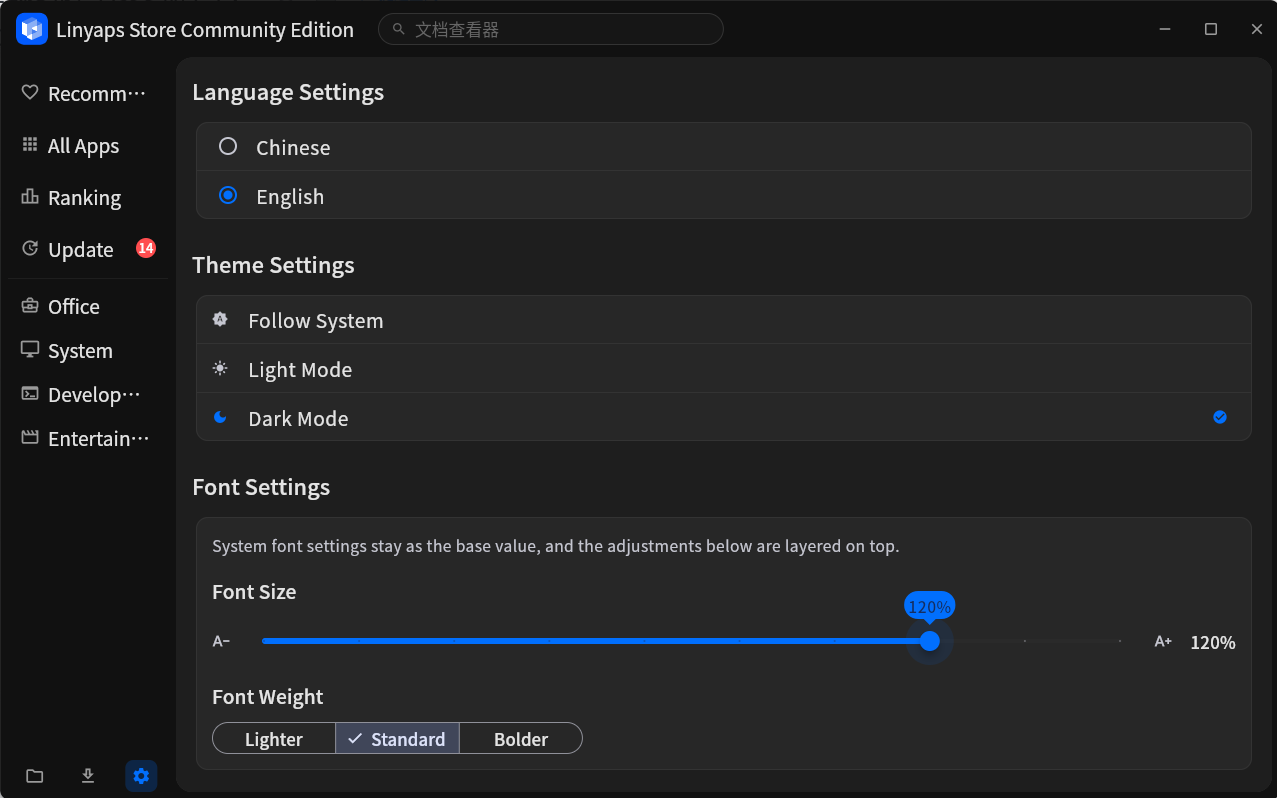
Task: Click the blue checkmark on Dark Mode row
Action: [x=1220, y=417]
